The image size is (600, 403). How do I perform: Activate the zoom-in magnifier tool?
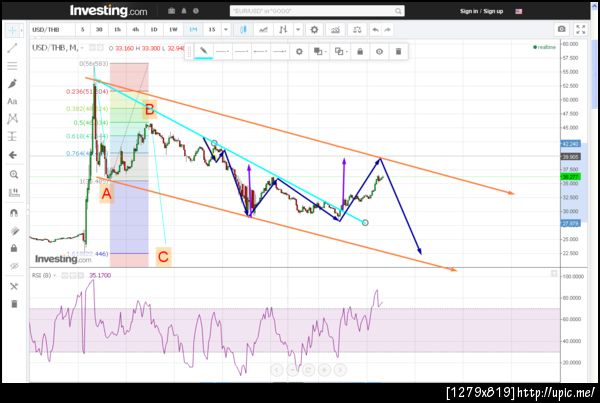point(13,175)
